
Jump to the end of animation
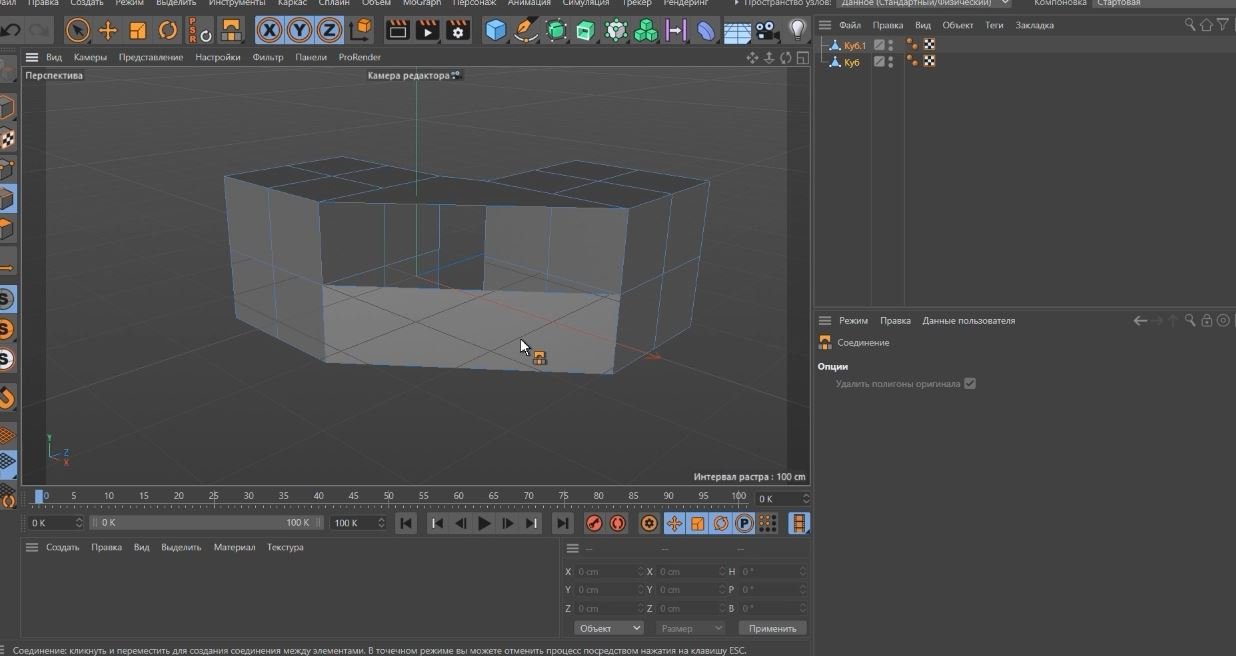click(x=563, y=523)
